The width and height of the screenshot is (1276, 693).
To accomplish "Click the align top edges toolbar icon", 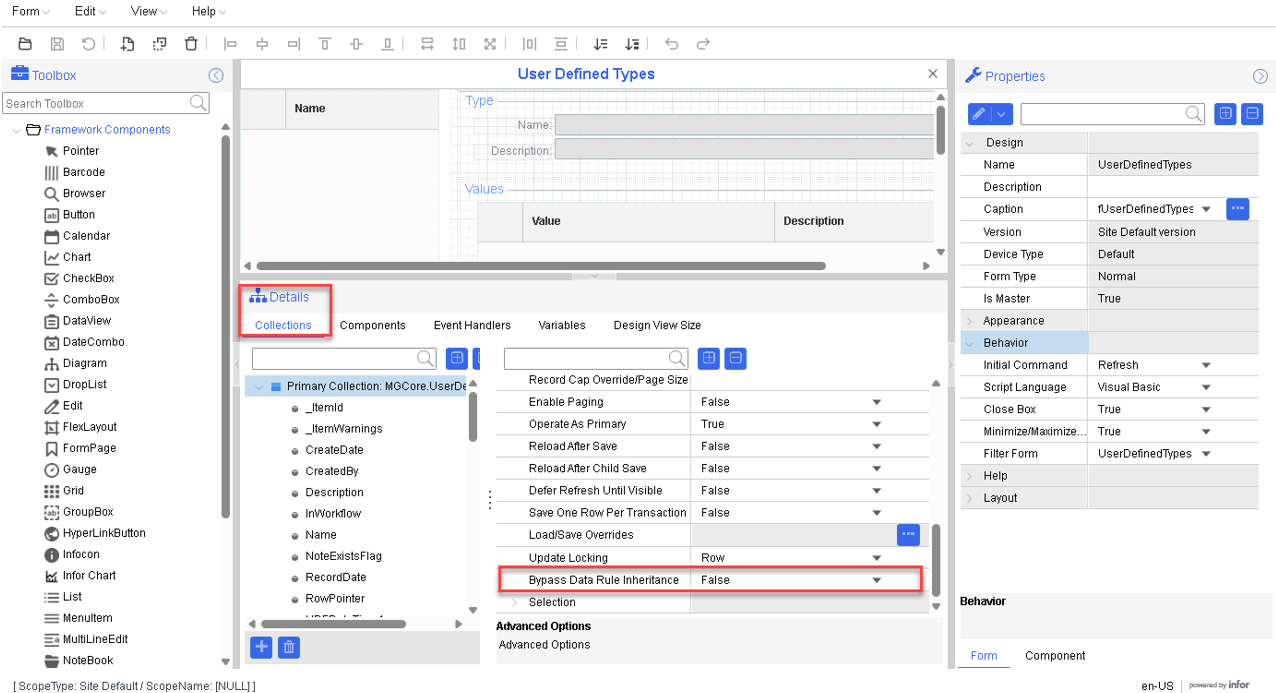I will pos(325,44).
